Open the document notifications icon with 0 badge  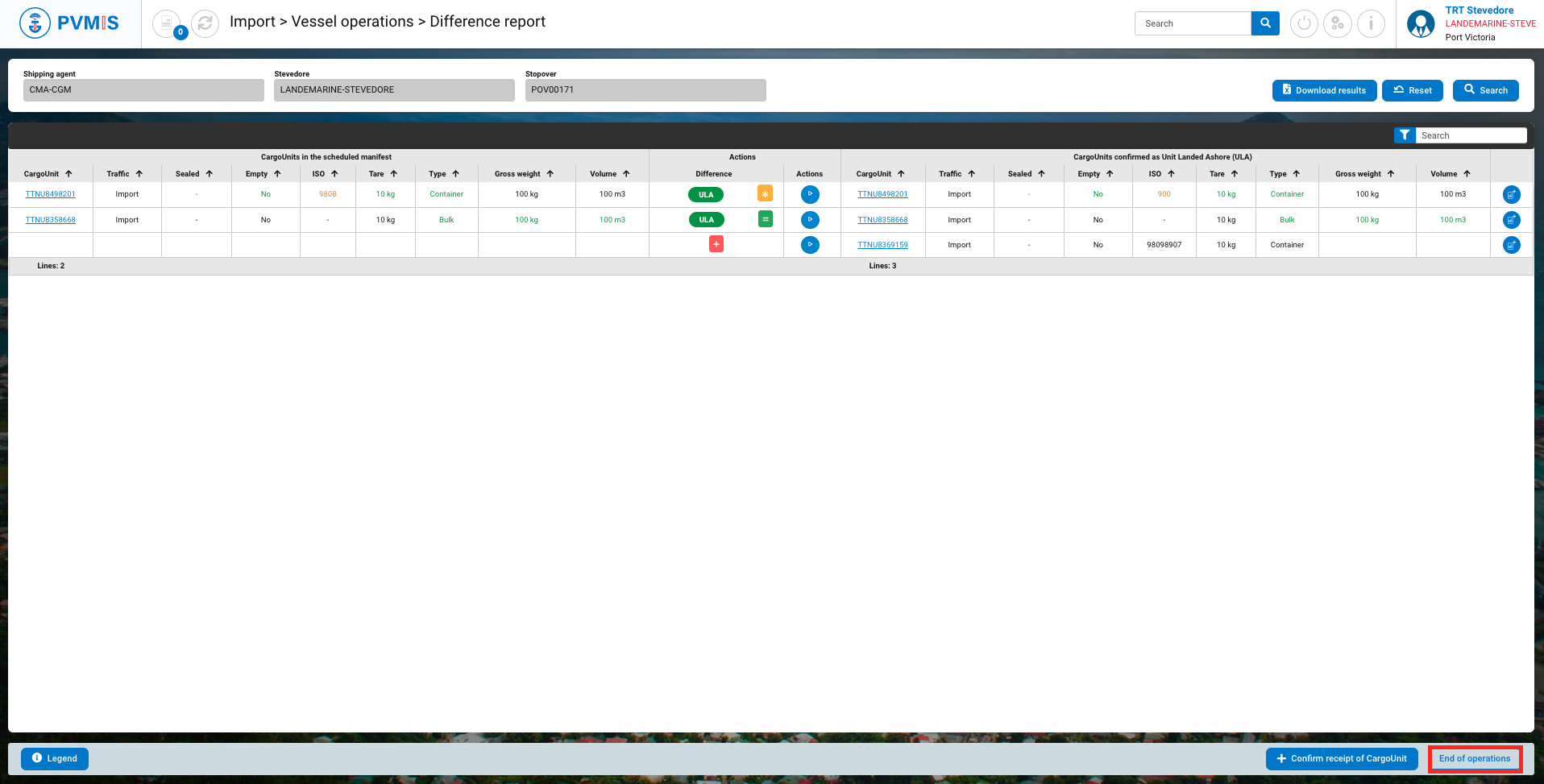pyautogui.click(x=167, y=23)
